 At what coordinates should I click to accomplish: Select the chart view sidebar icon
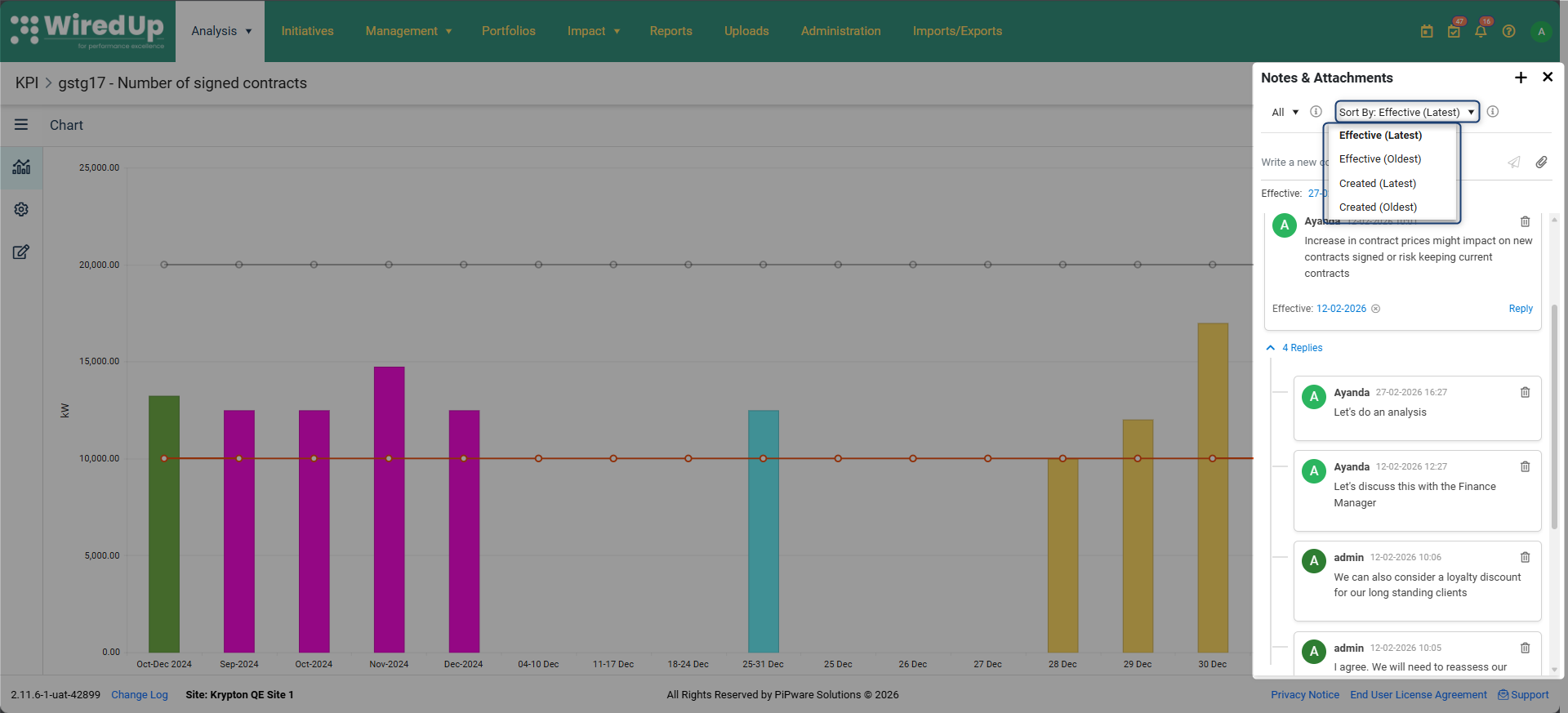21,167
